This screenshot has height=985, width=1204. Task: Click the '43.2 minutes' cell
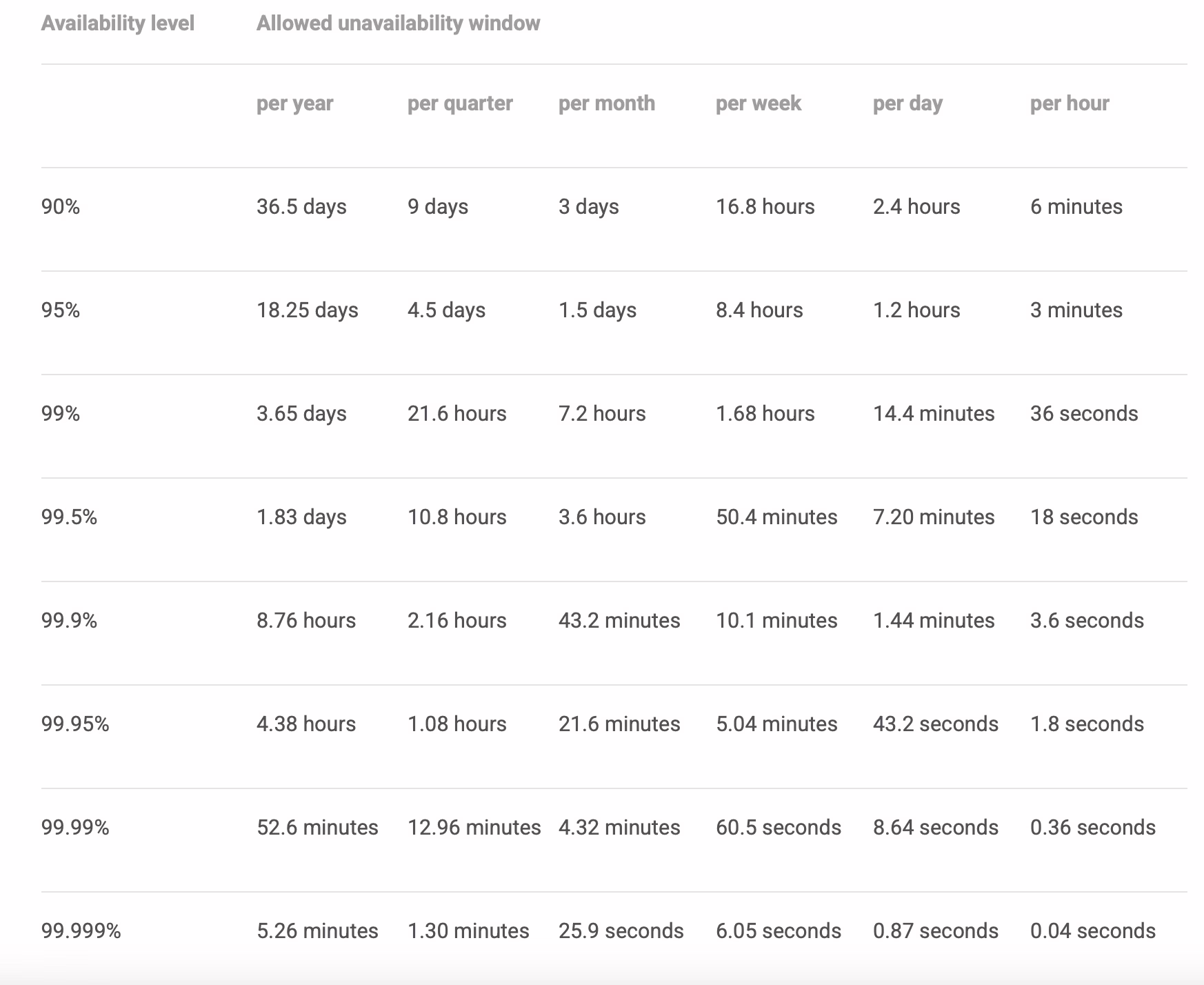[x=619, y=621]
